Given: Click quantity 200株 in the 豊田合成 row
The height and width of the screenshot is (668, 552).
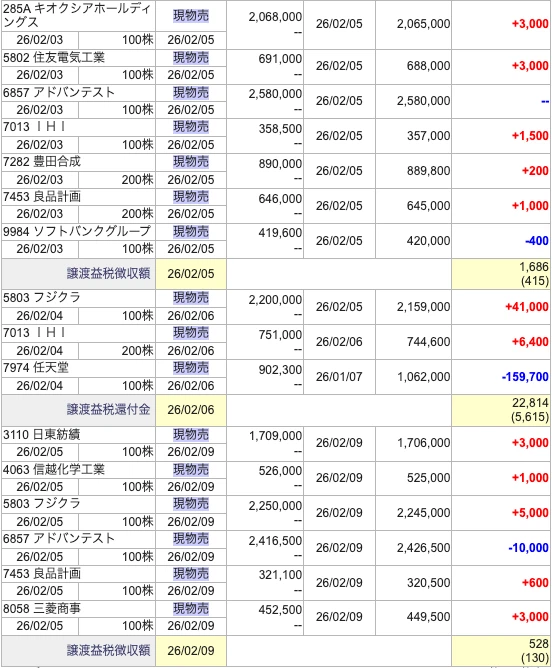Looking at the screenshot, I should click(137, 180).
